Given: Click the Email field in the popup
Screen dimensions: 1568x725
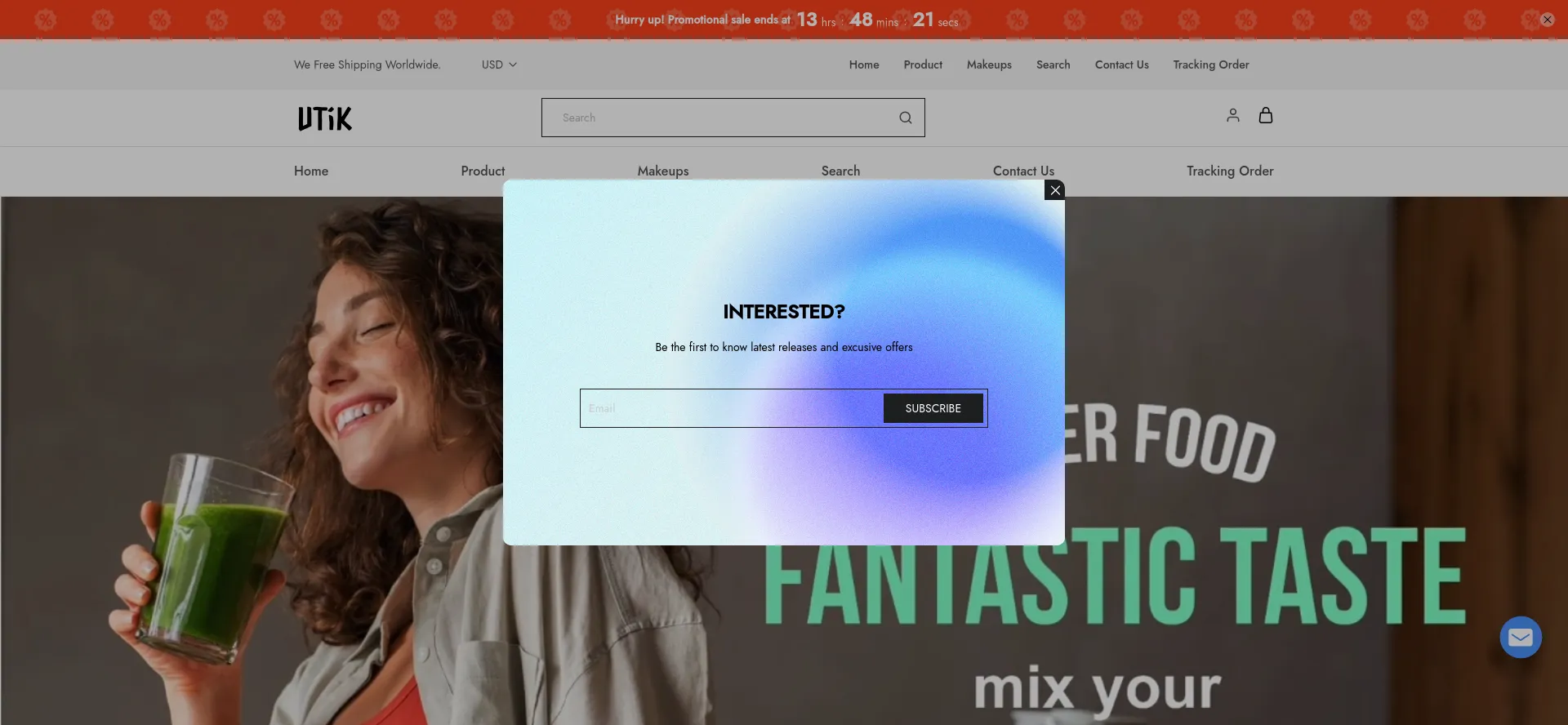Looking at the screenshot, I should tap(732, 408).
